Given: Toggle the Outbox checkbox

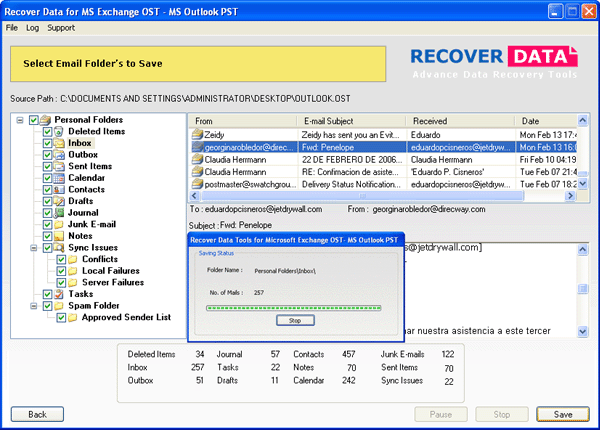Looking at the screenshot, I should [47, 155].
